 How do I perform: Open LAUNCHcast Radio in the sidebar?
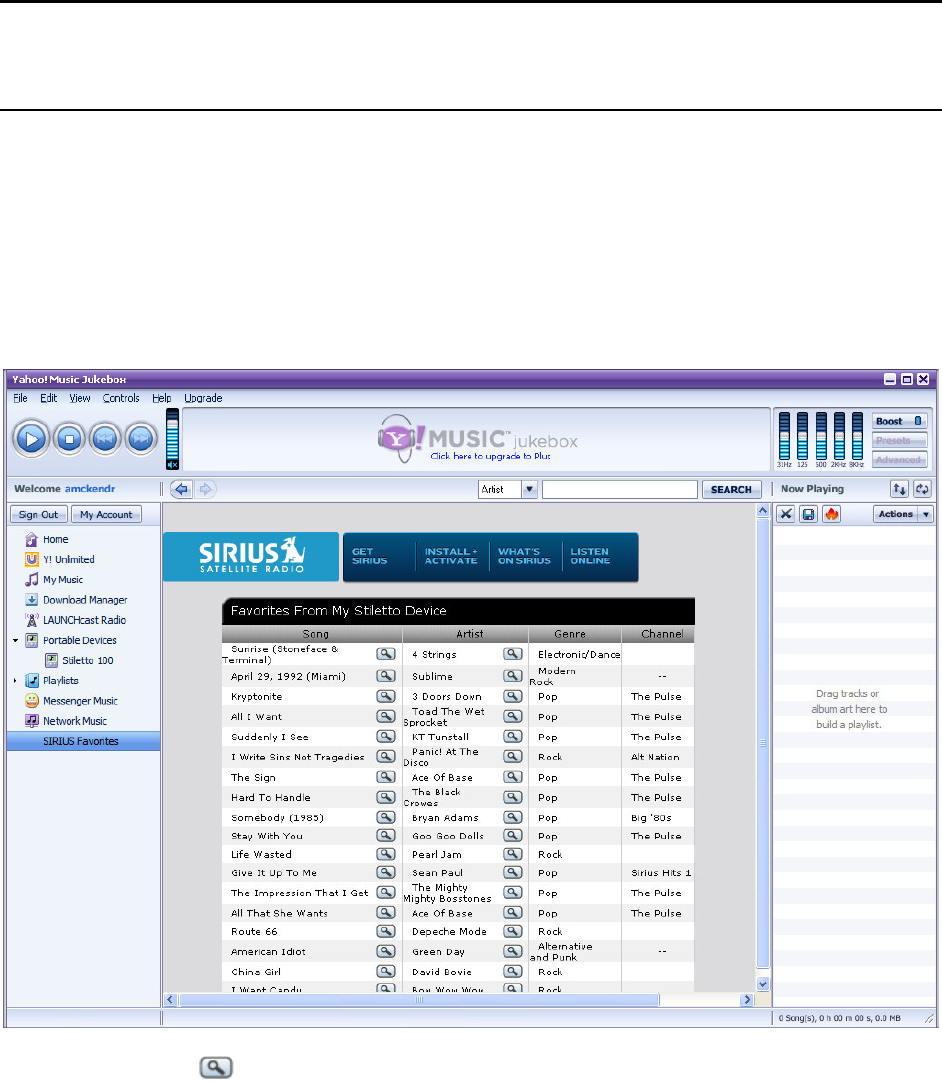84,620
